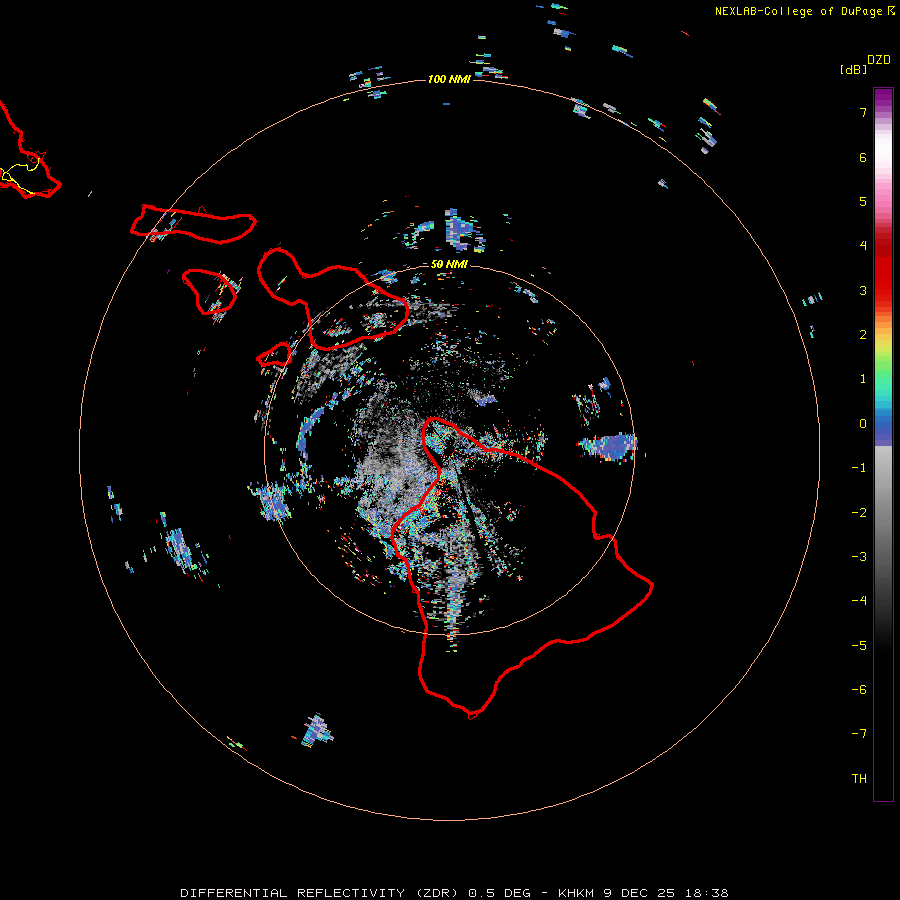Click the -1 tick label on scale

click(x=859, y=468)
